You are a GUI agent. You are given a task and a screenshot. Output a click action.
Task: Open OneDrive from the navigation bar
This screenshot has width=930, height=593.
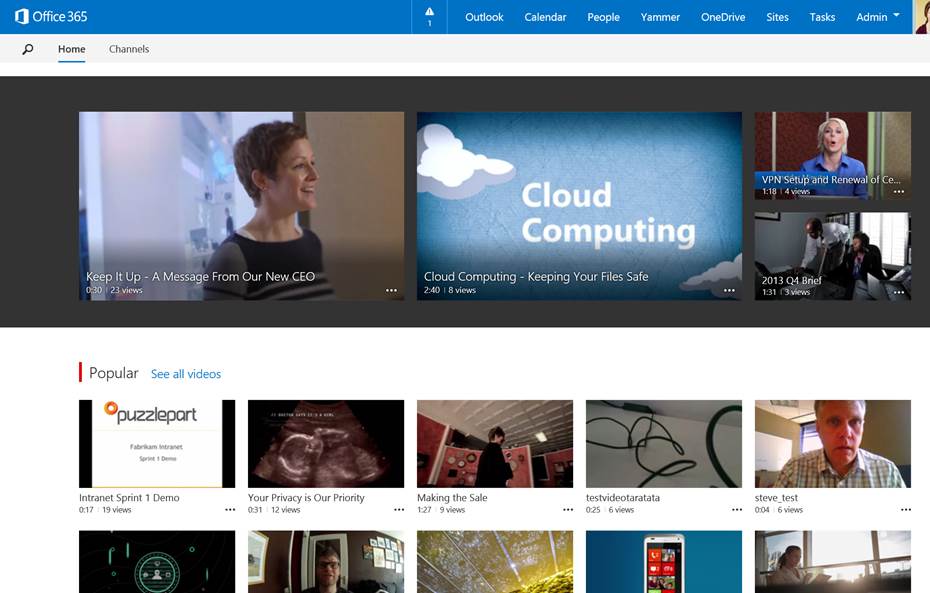click(723, 17)
